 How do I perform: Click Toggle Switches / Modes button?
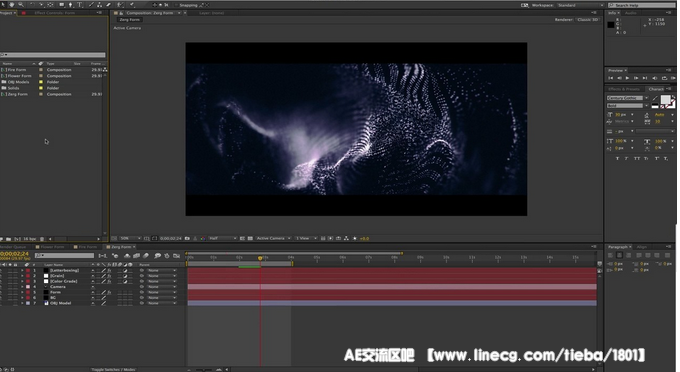pos(113,369)
